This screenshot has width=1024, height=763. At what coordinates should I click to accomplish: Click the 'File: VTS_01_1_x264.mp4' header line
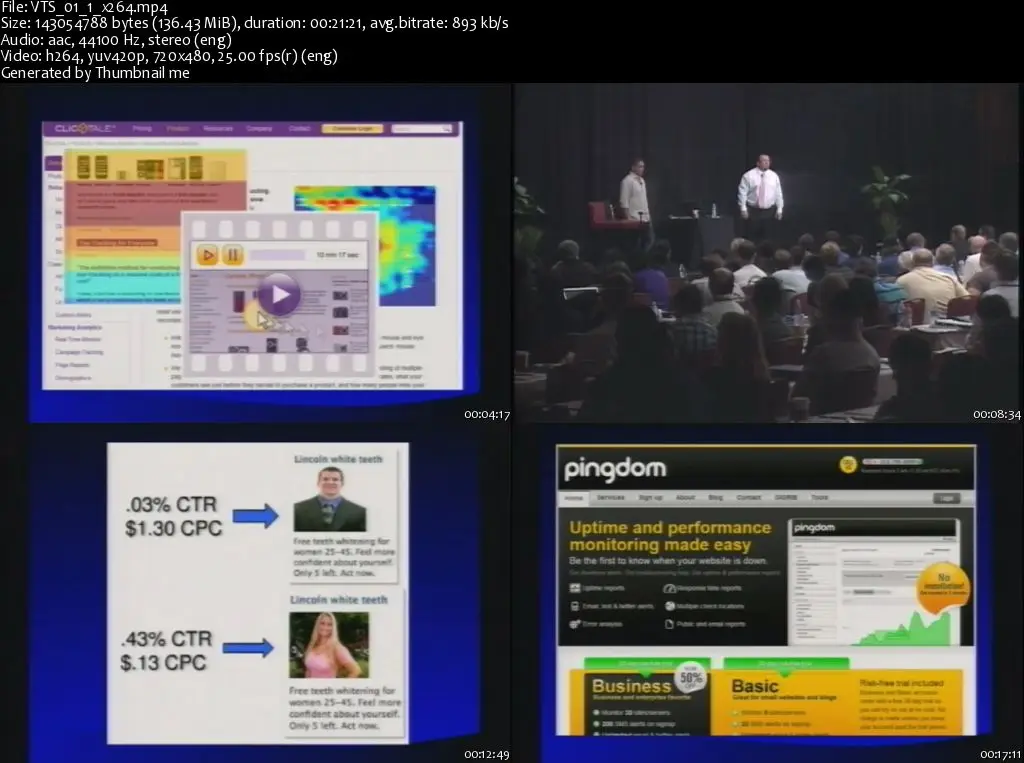point(84,8)
